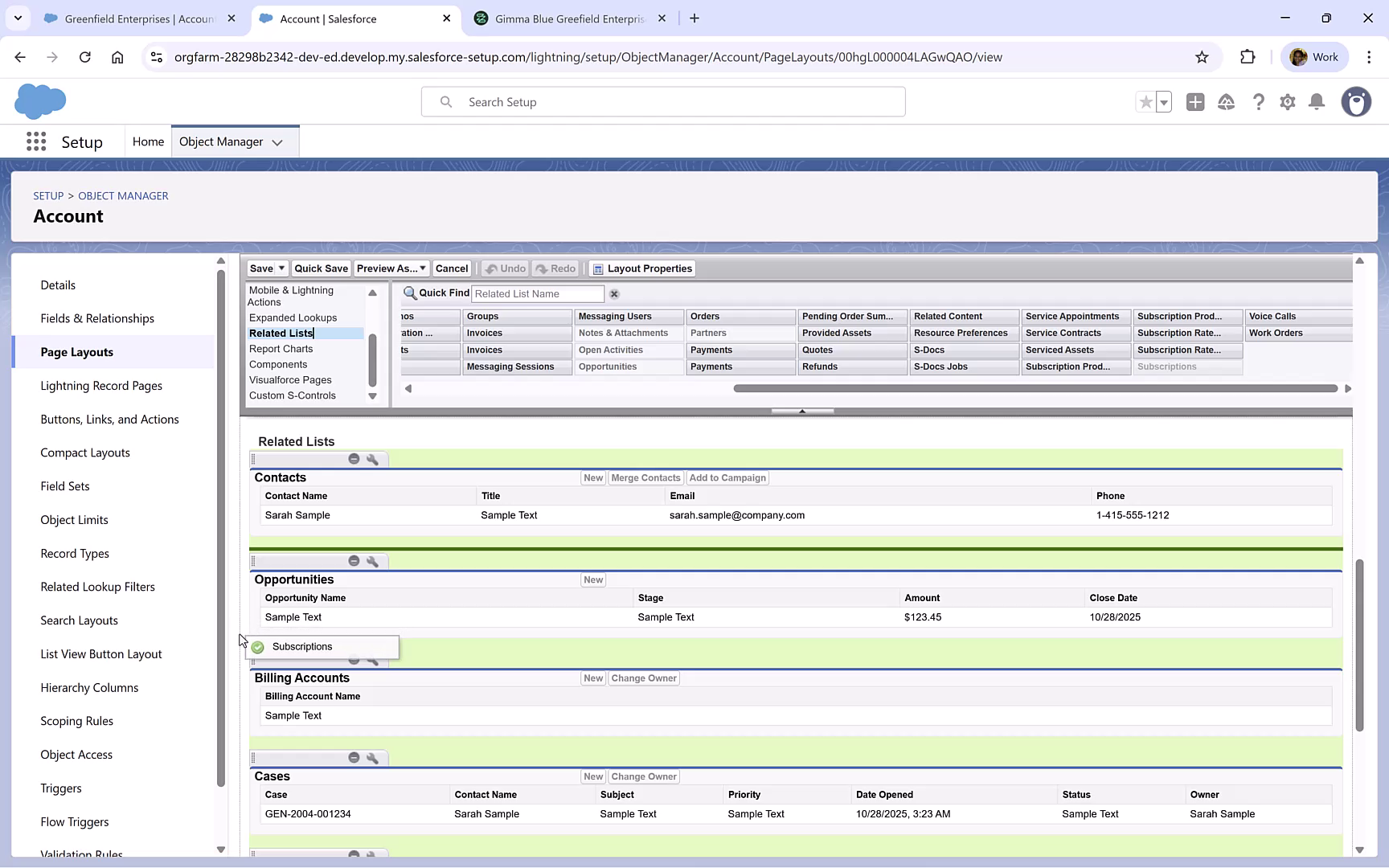Click the user profile avatar
The height and width of the screenshot is (868, 1389).
[x=1356, y=102]
